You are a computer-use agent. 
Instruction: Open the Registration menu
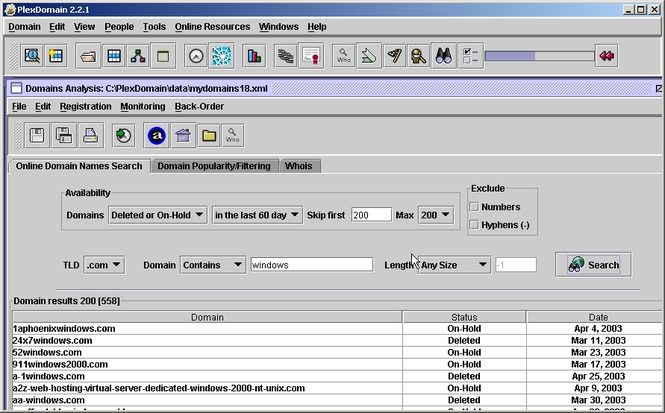[x=86, y=106]
